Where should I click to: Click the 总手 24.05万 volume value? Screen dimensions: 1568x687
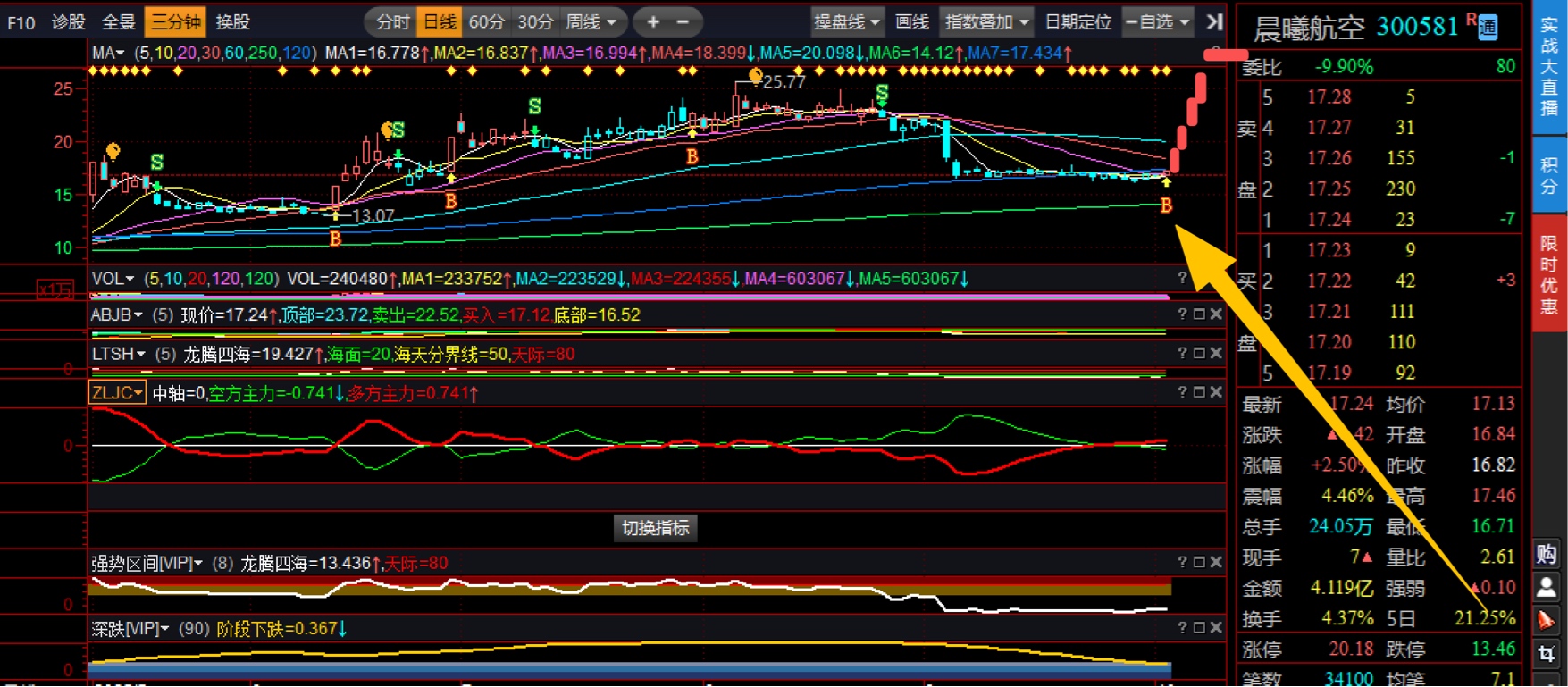[1341, 526]
